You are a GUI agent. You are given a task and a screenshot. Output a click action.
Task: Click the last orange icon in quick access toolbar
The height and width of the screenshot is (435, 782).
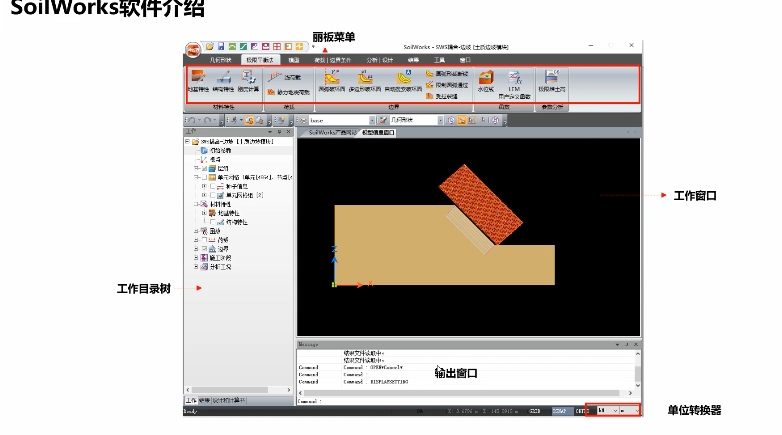(x=299, y=46)
